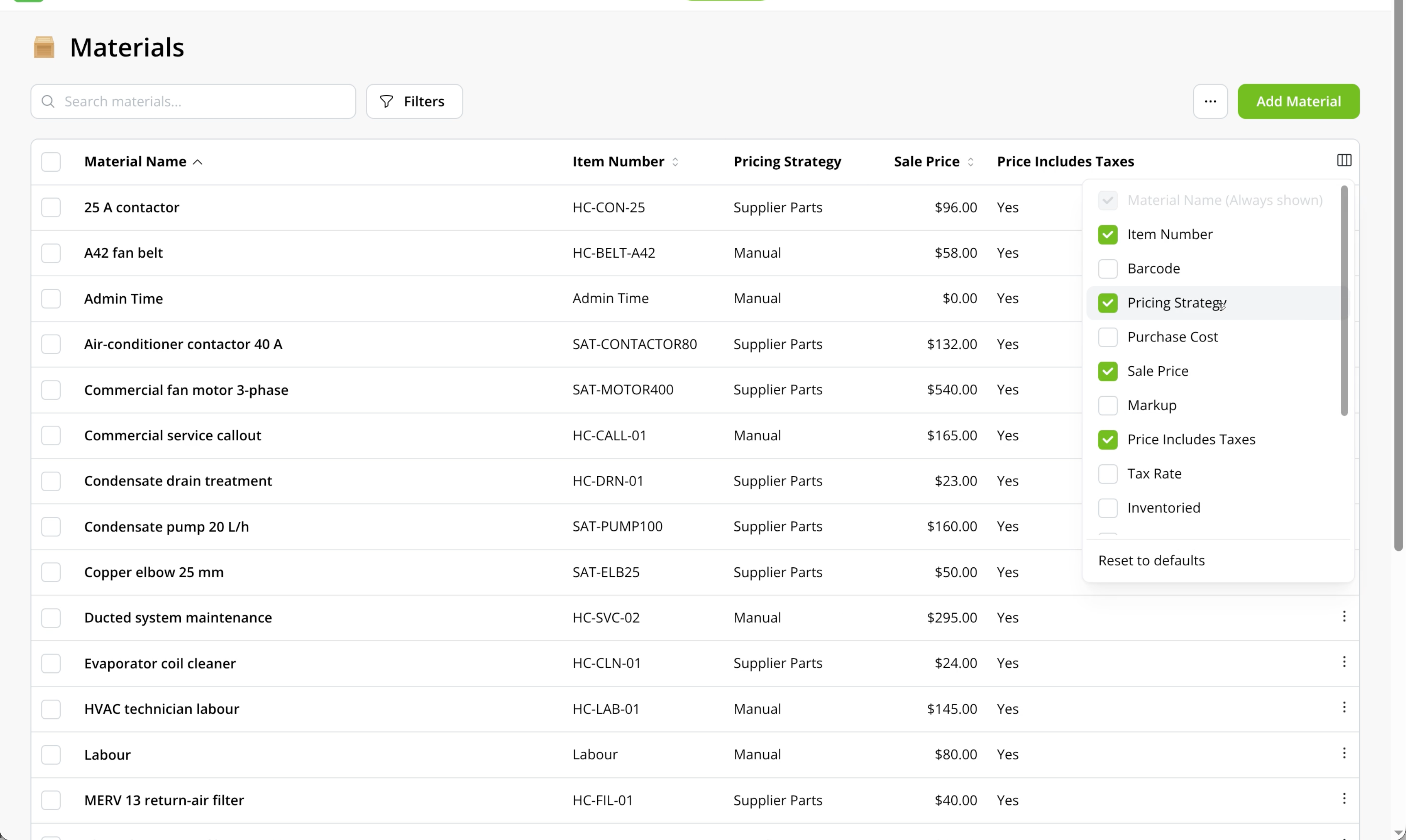Viewport: 1406px width, 840px height.
Task: Click the Price Includes Taxes column header
Action: [x=1065, y=162]
